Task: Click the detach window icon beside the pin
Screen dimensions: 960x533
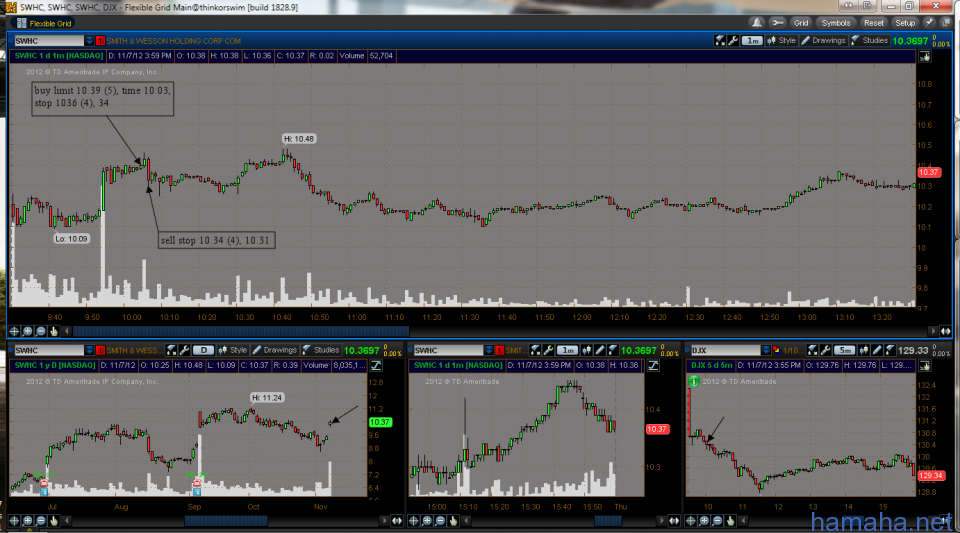Action: click(x=946, y=23)
